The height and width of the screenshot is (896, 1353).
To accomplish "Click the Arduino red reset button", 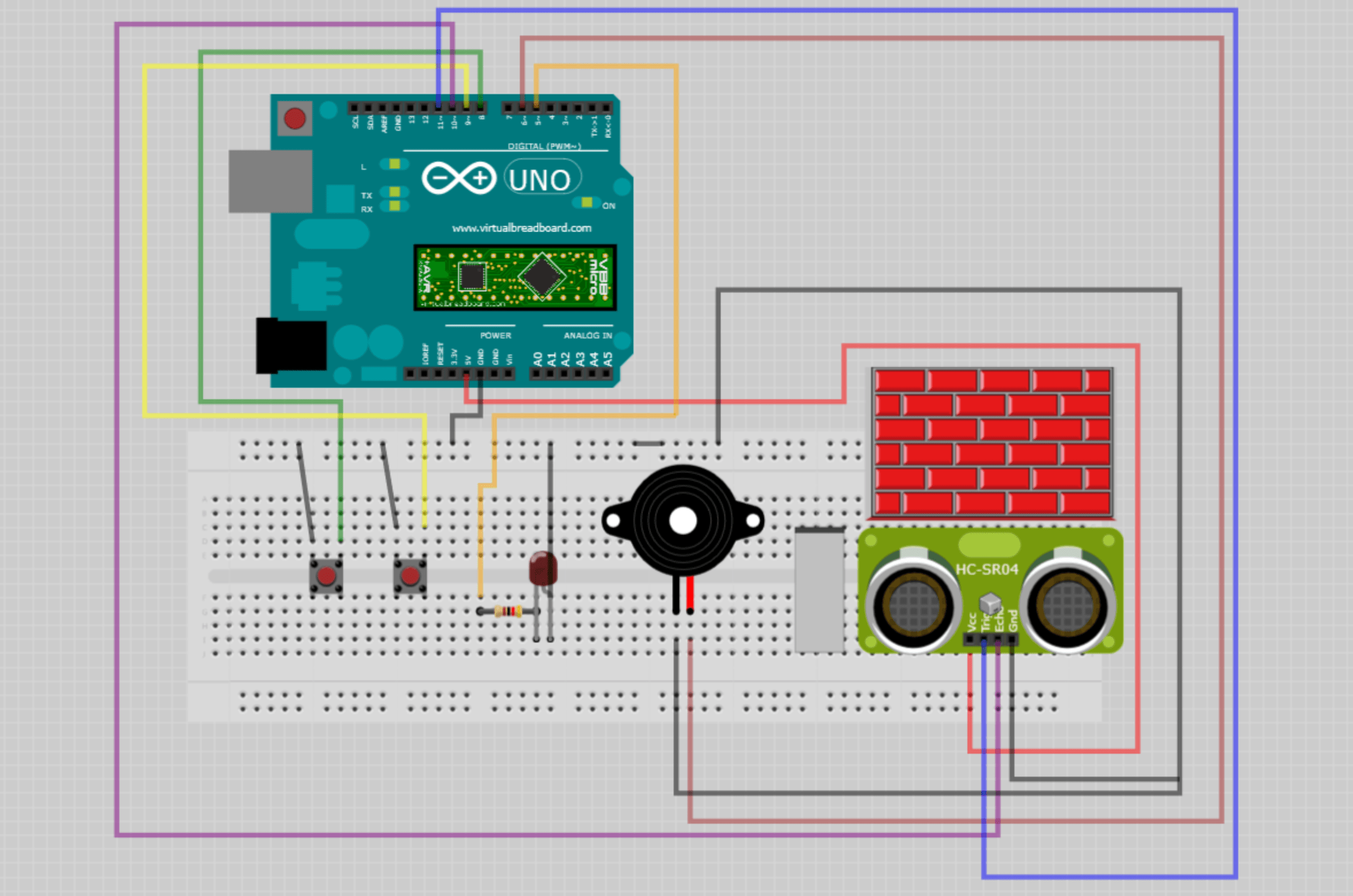I will (294, 119).
